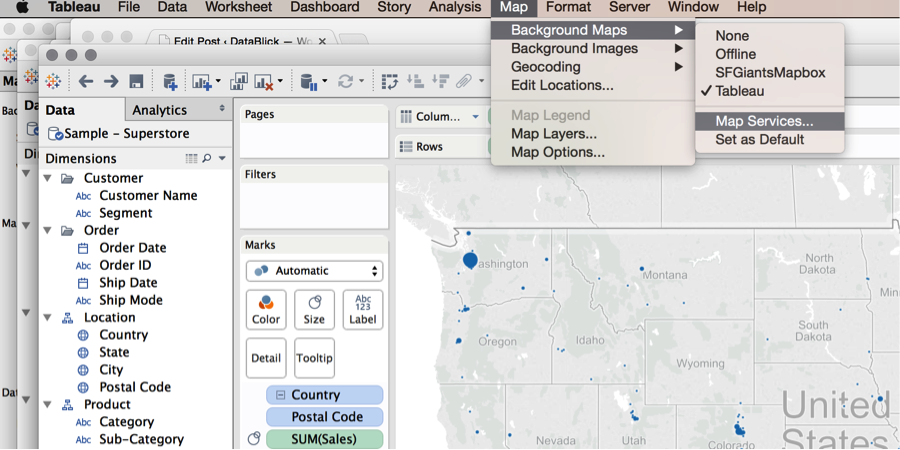Screen dimensions: 900x450
Task: Click the back arrow undo icon
Action: 86,81
